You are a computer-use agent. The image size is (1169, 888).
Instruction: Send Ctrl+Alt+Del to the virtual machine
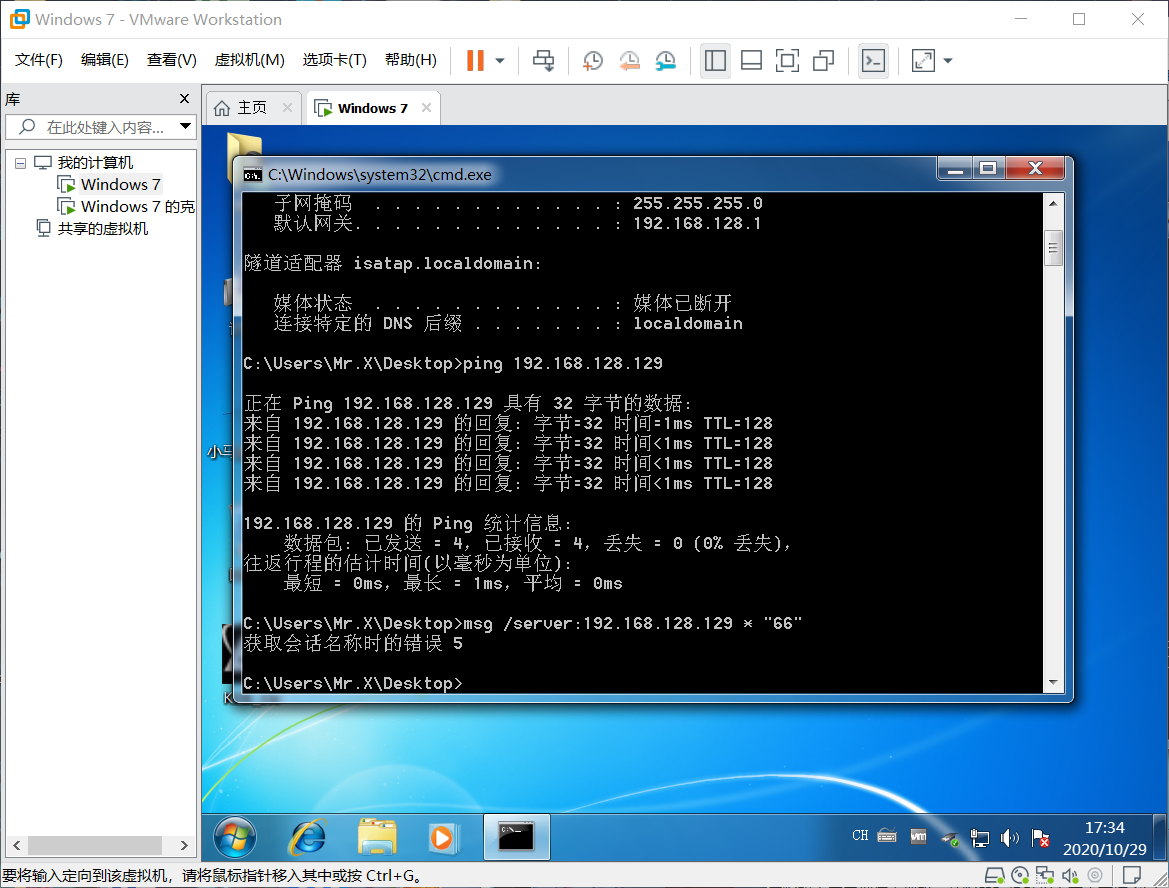pyautogui.click(x=543, y=60)
